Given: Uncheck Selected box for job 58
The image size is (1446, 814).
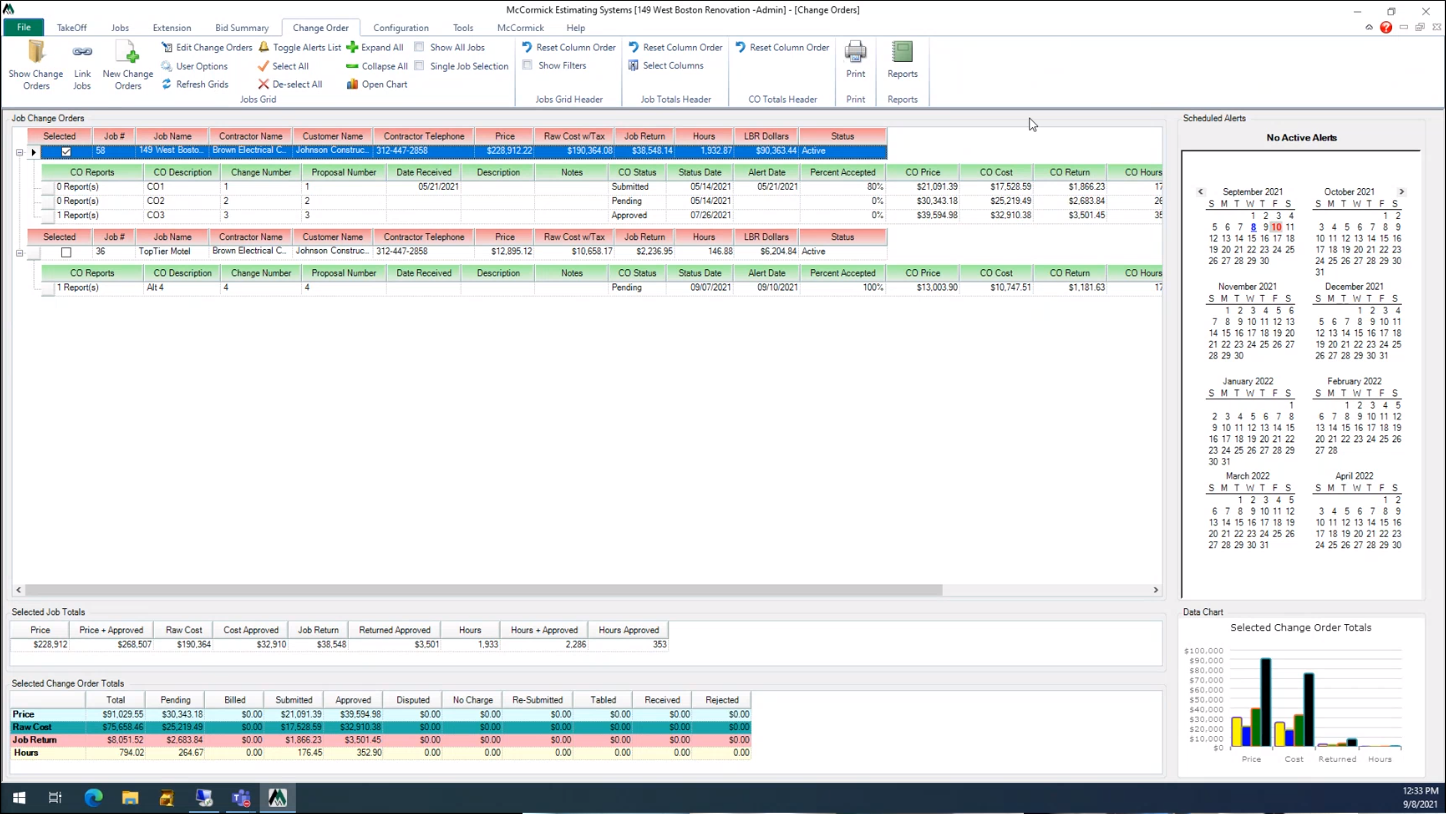Looking at the screenshot, I should (x=66, y=152).
